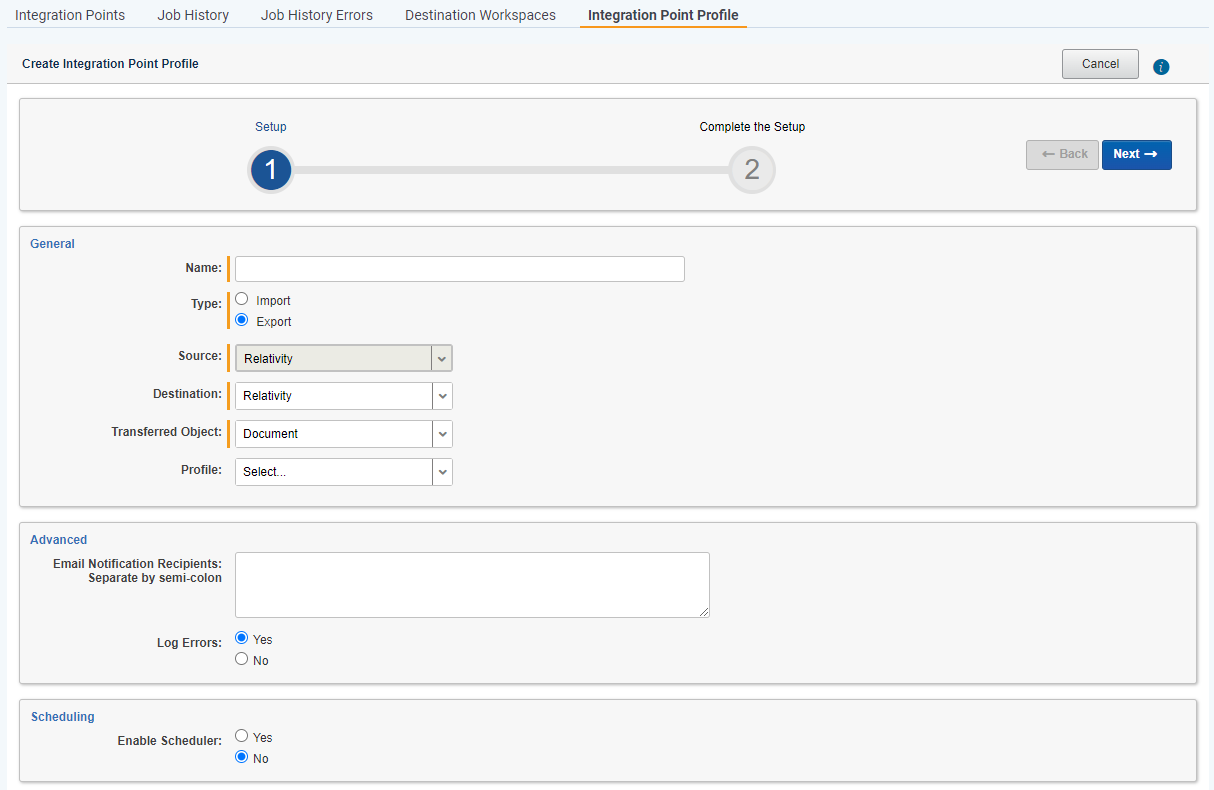Image resolution: width=1214 pixels, height=790 pixels.
Task: Click the Advanced section heading
Action: [58, 540]
